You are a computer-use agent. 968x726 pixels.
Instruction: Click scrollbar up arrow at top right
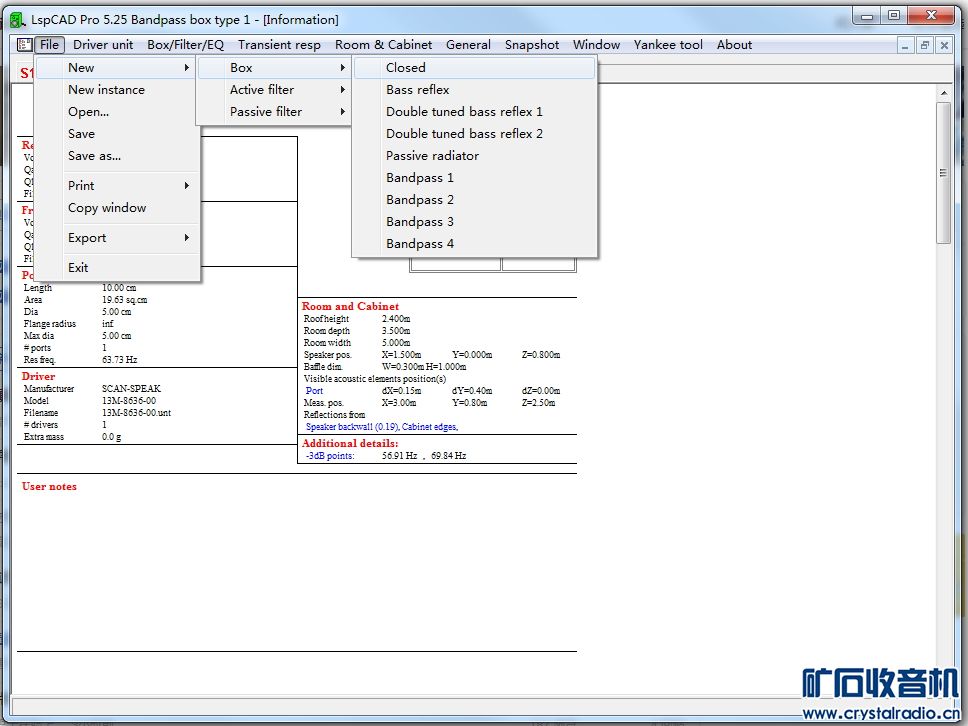[x=943, y=92]
